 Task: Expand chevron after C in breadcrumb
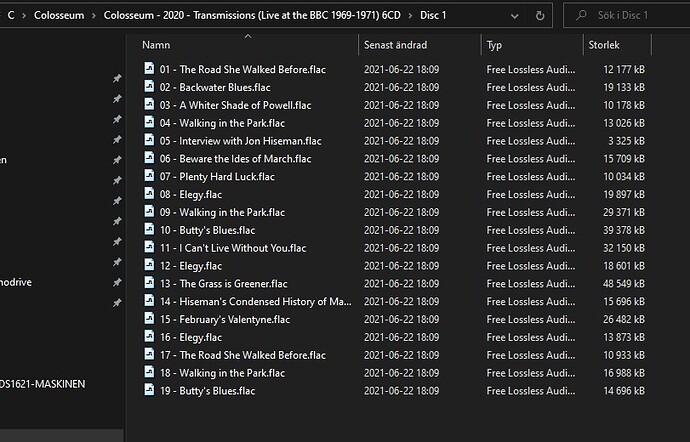(24, 16)
